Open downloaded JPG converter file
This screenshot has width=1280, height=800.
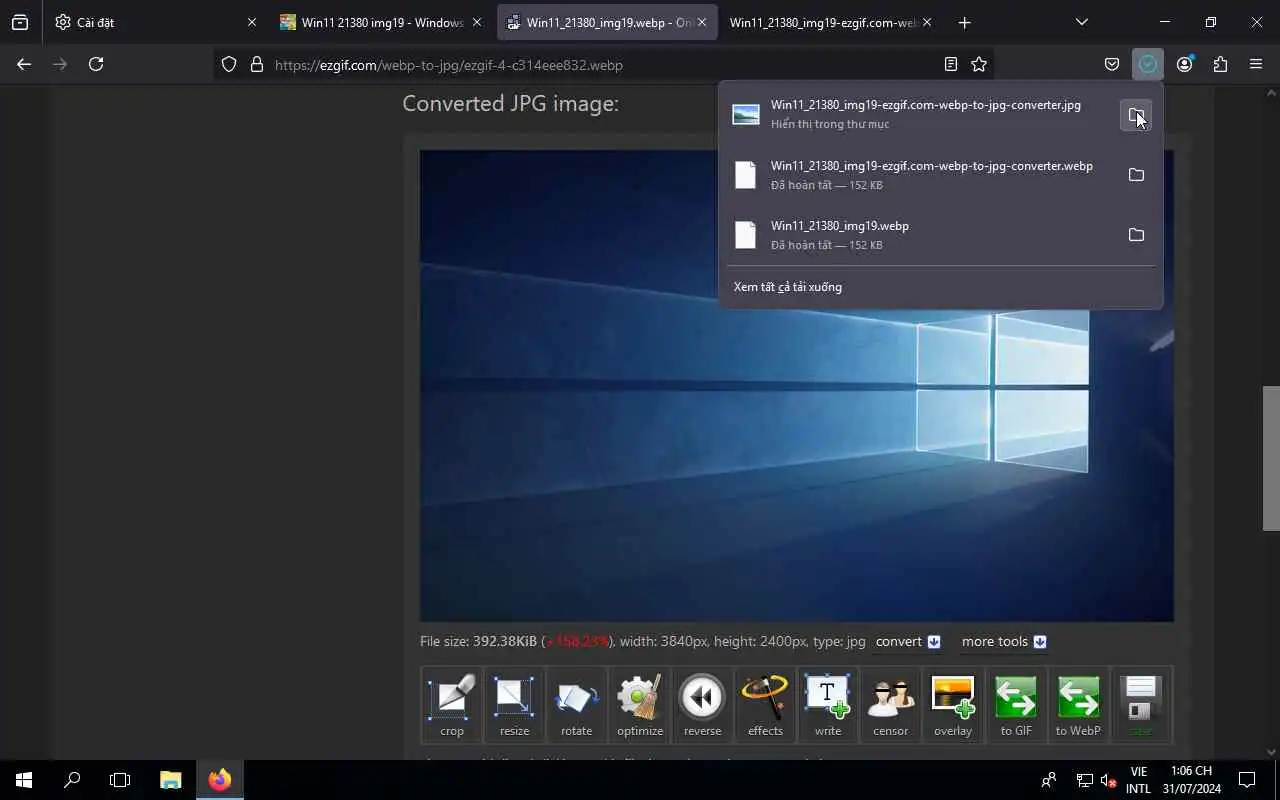point(920,114)
